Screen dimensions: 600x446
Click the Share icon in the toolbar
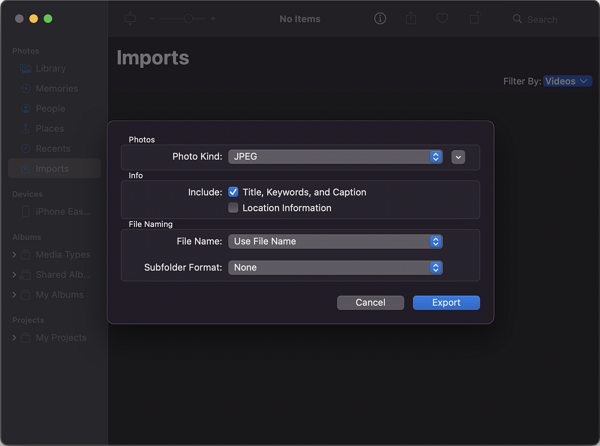[x=411, y=19]
